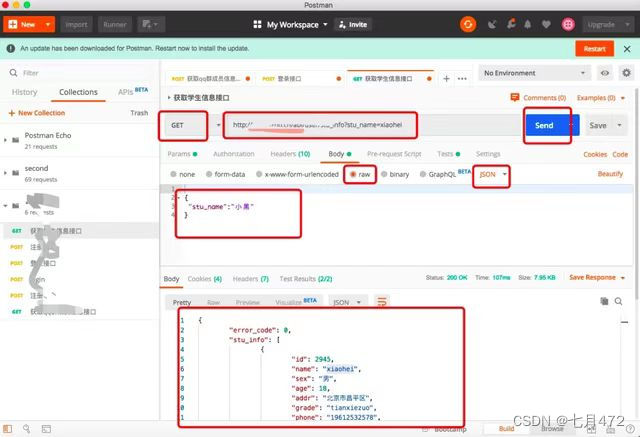Open the raw body JSON format dropdown
This screenshot has width=640, height=437.
[x=493, y=175]
